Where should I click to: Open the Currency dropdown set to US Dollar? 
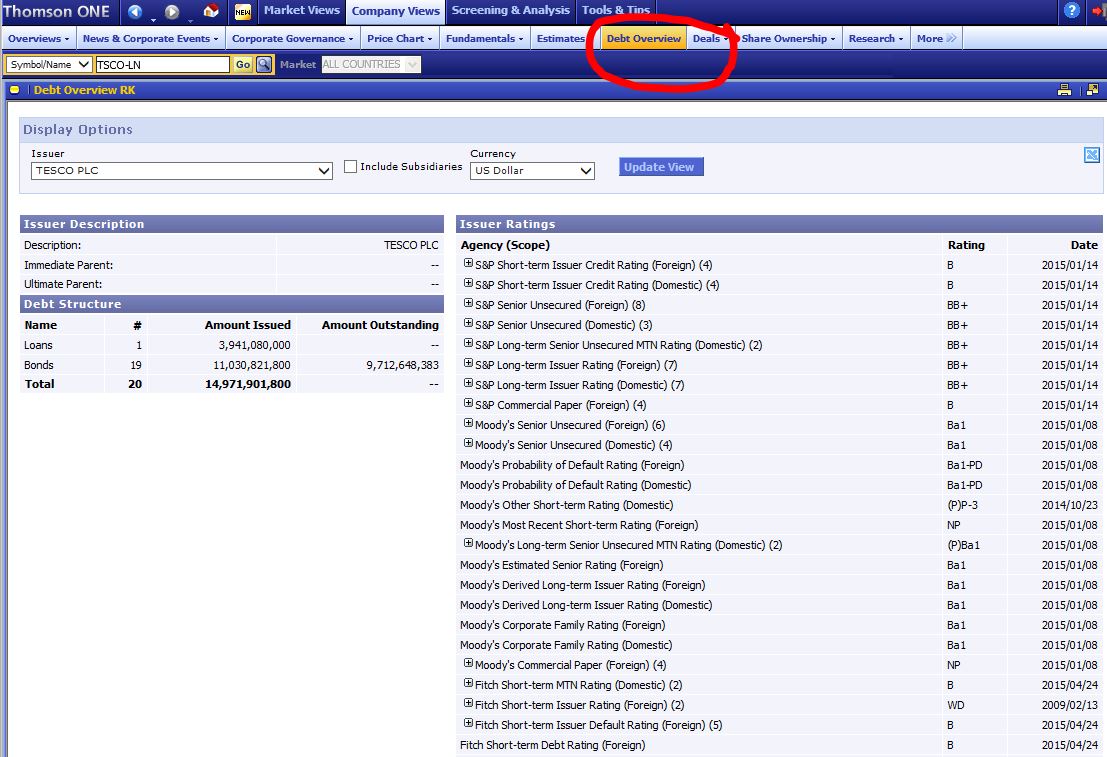[x=533, y=171]
